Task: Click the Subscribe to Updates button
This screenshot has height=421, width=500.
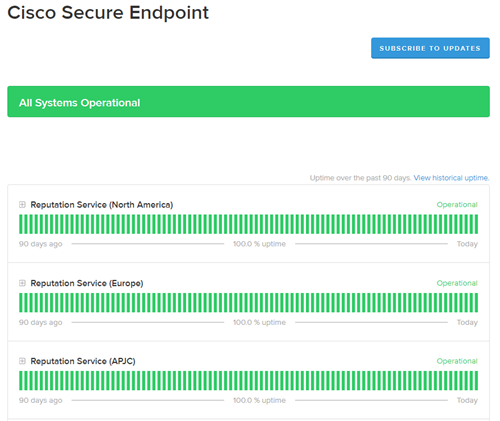Action: [430, 48]
